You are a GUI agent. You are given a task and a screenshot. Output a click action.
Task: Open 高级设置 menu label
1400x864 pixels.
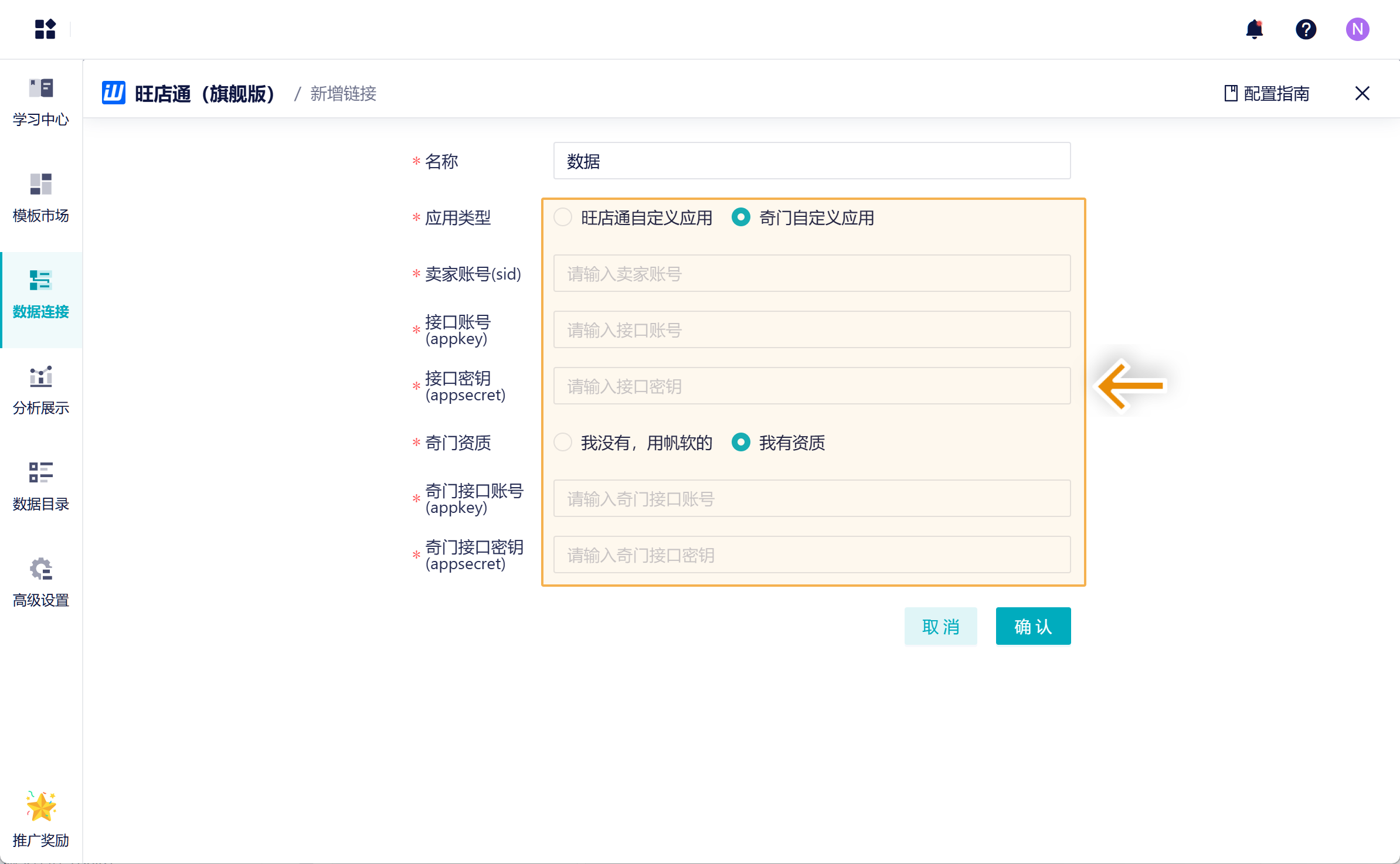pos(41,600)
